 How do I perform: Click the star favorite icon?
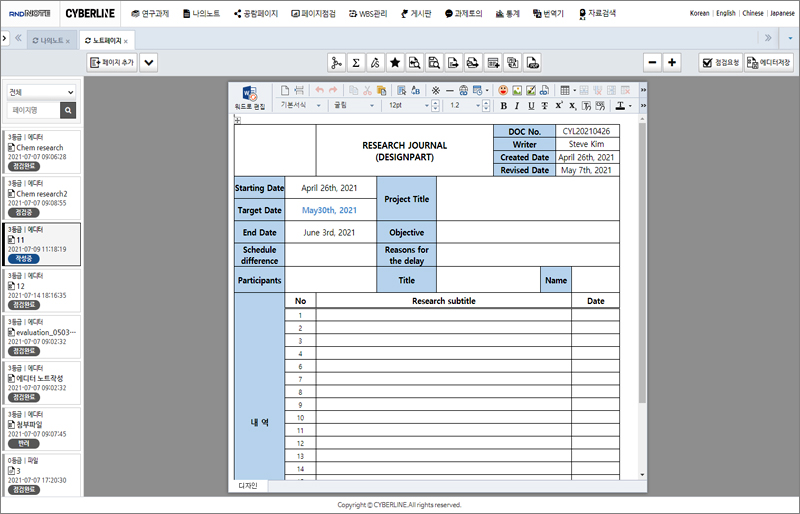point(395,62)
